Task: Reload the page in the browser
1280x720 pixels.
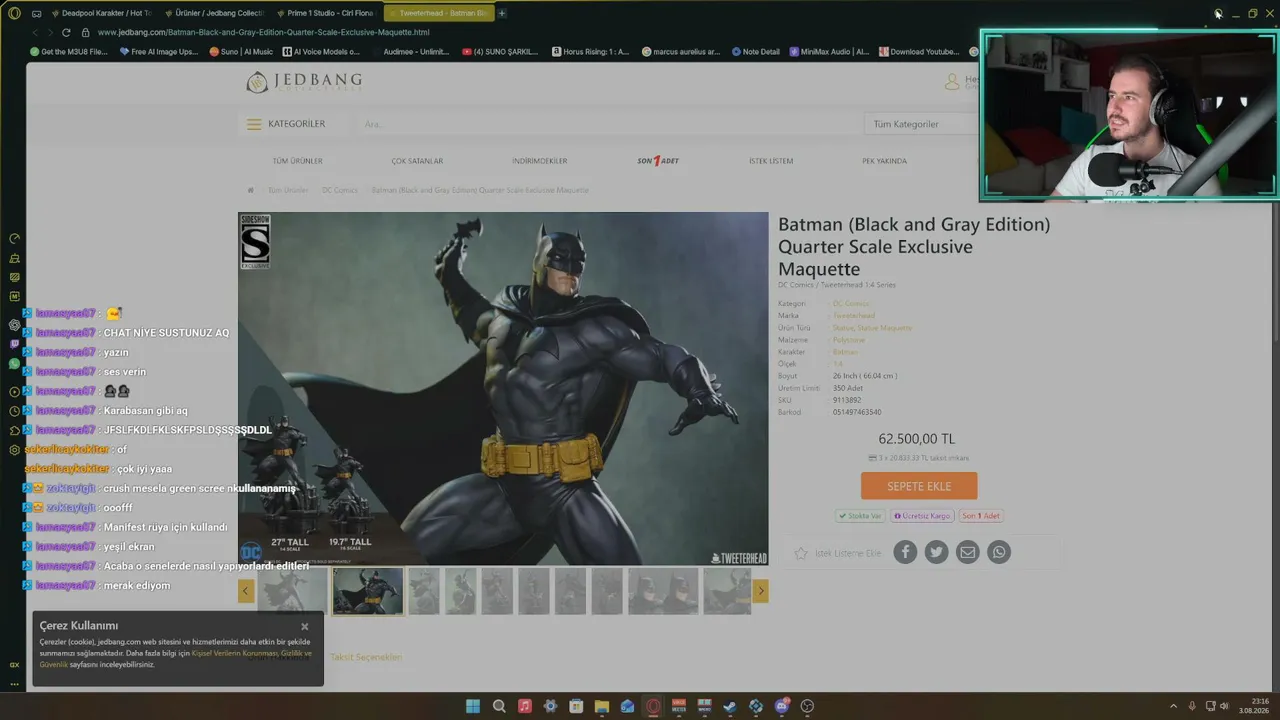Action: 66,32
